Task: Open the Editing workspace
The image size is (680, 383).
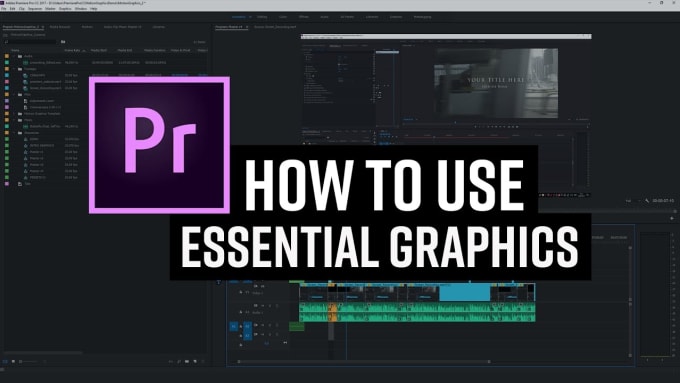Action: pos(262,17)
